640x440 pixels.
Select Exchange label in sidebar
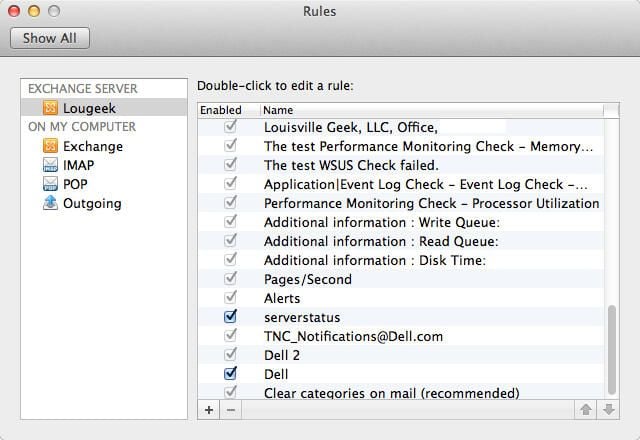click(93, 146)
